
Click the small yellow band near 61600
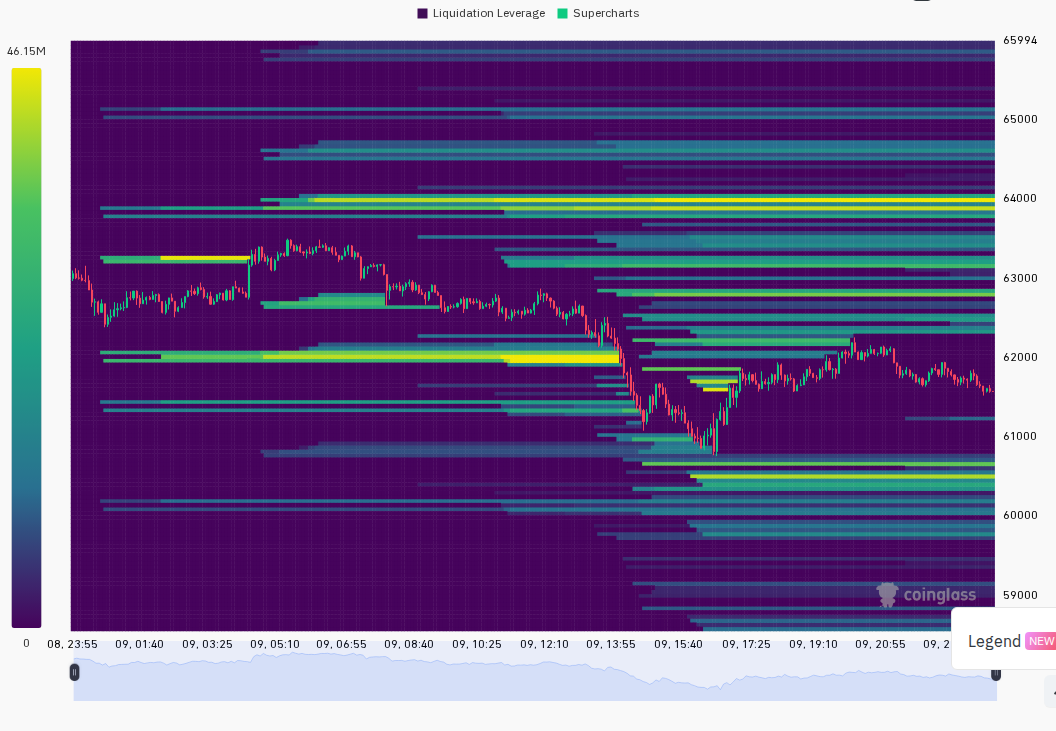coord(715,389)
